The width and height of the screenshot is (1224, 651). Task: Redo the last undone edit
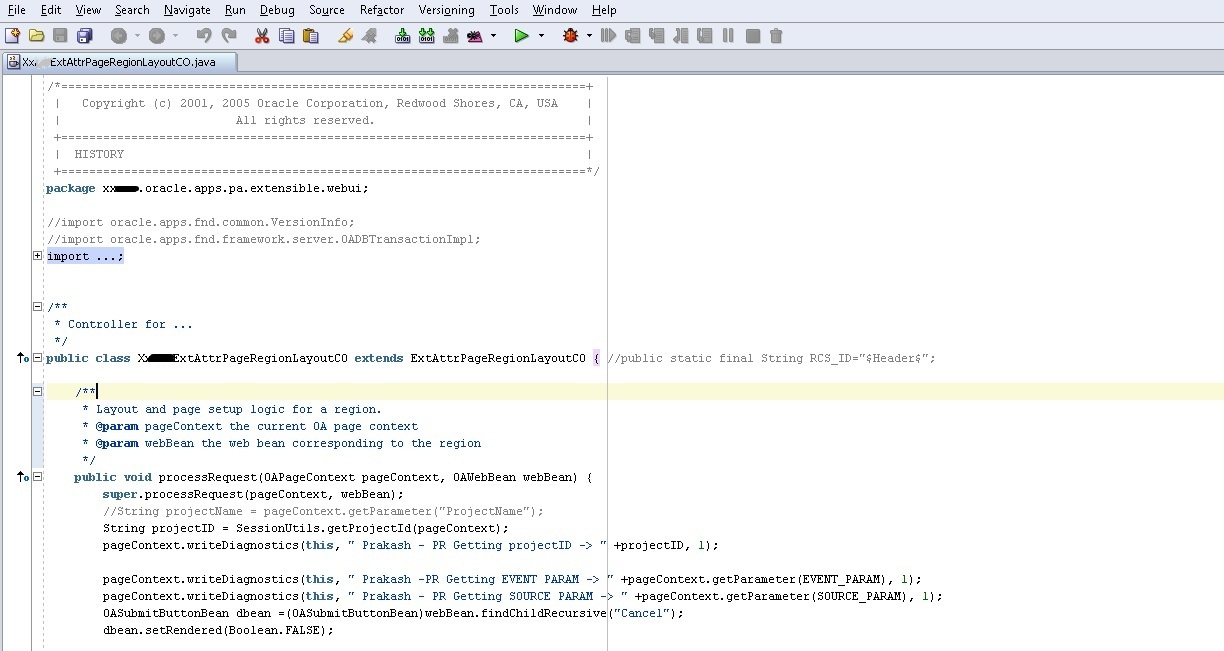(229, 36)
